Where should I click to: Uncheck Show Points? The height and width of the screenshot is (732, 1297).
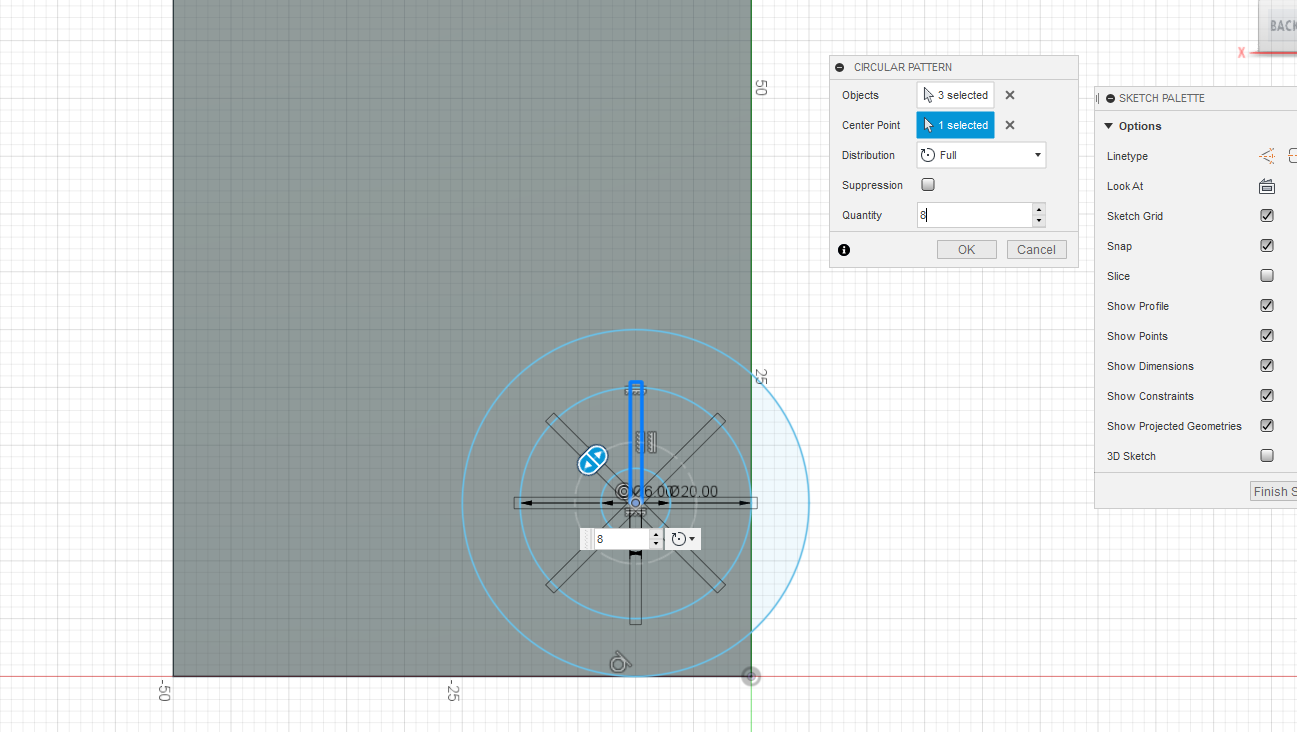pyautogui.click(x=1267, y=336)
